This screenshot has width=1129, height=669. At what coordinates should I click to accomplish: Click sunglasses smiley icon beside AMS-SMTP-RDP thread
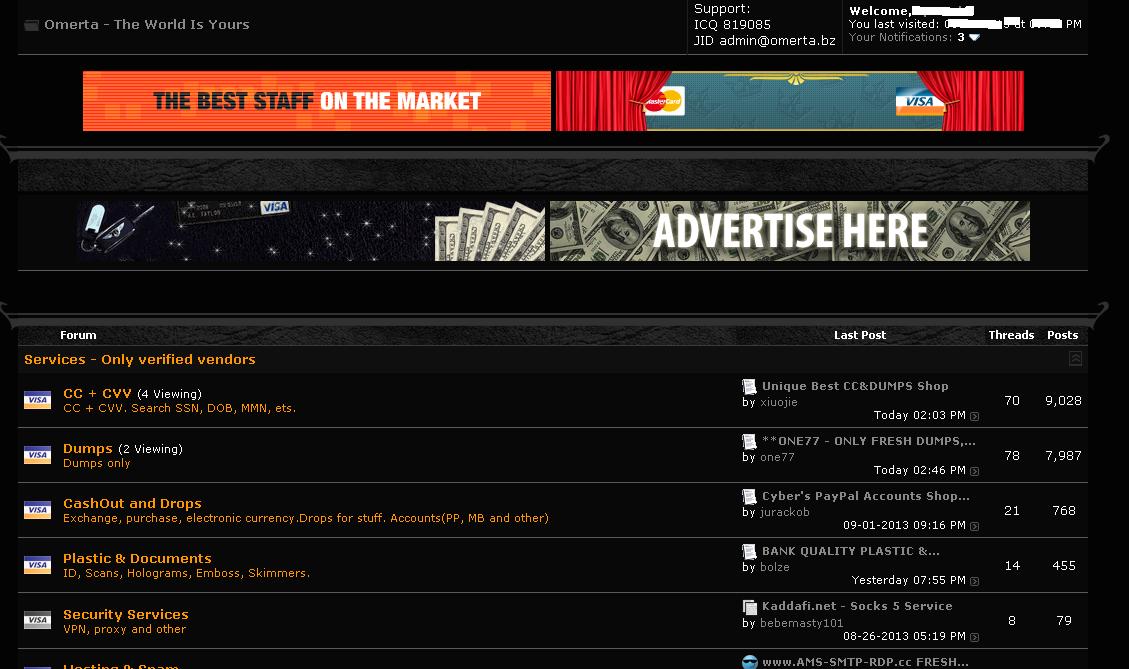(x=750, y=662)
